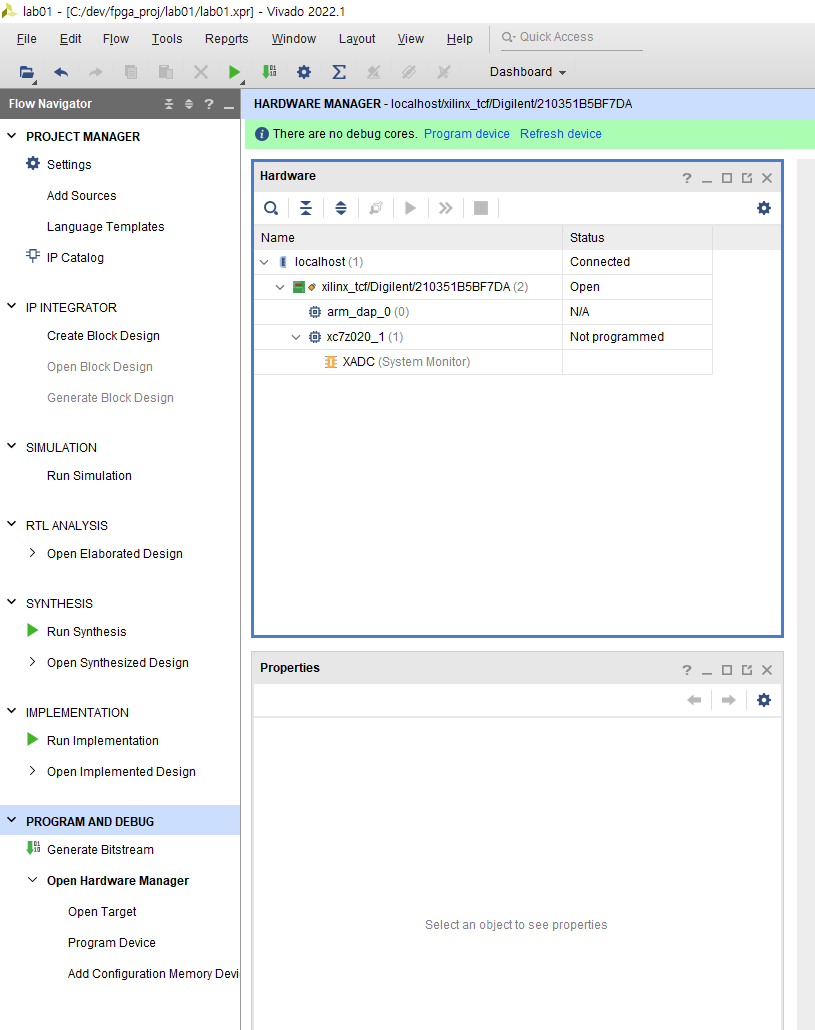This screenshot has height=1030, width=815.
Task: Open the Tools menu
Action: click(x=167, y=39)
